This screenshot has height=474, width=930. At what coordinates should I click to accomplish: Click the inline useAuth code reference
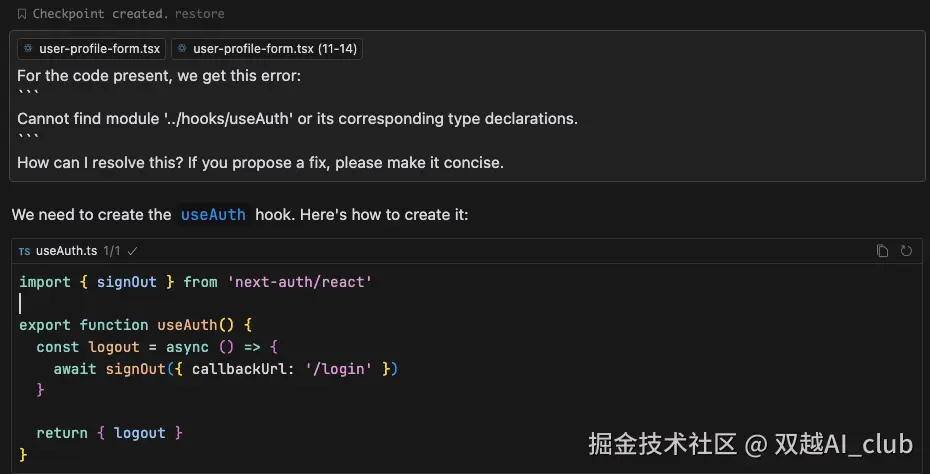click(212, 214)
